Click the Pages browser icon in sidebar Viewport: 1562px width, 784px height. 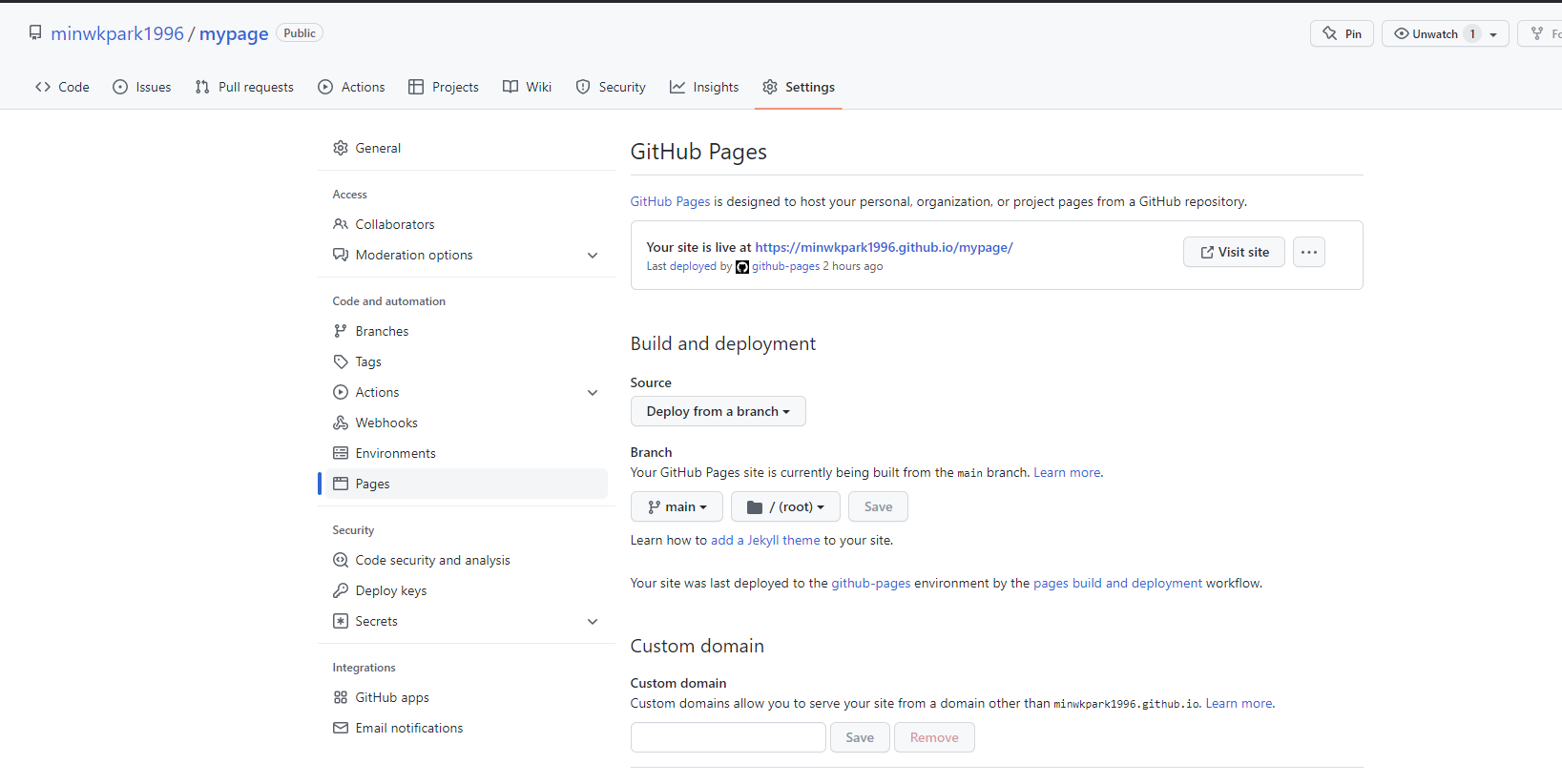click(x=341, y=484)
